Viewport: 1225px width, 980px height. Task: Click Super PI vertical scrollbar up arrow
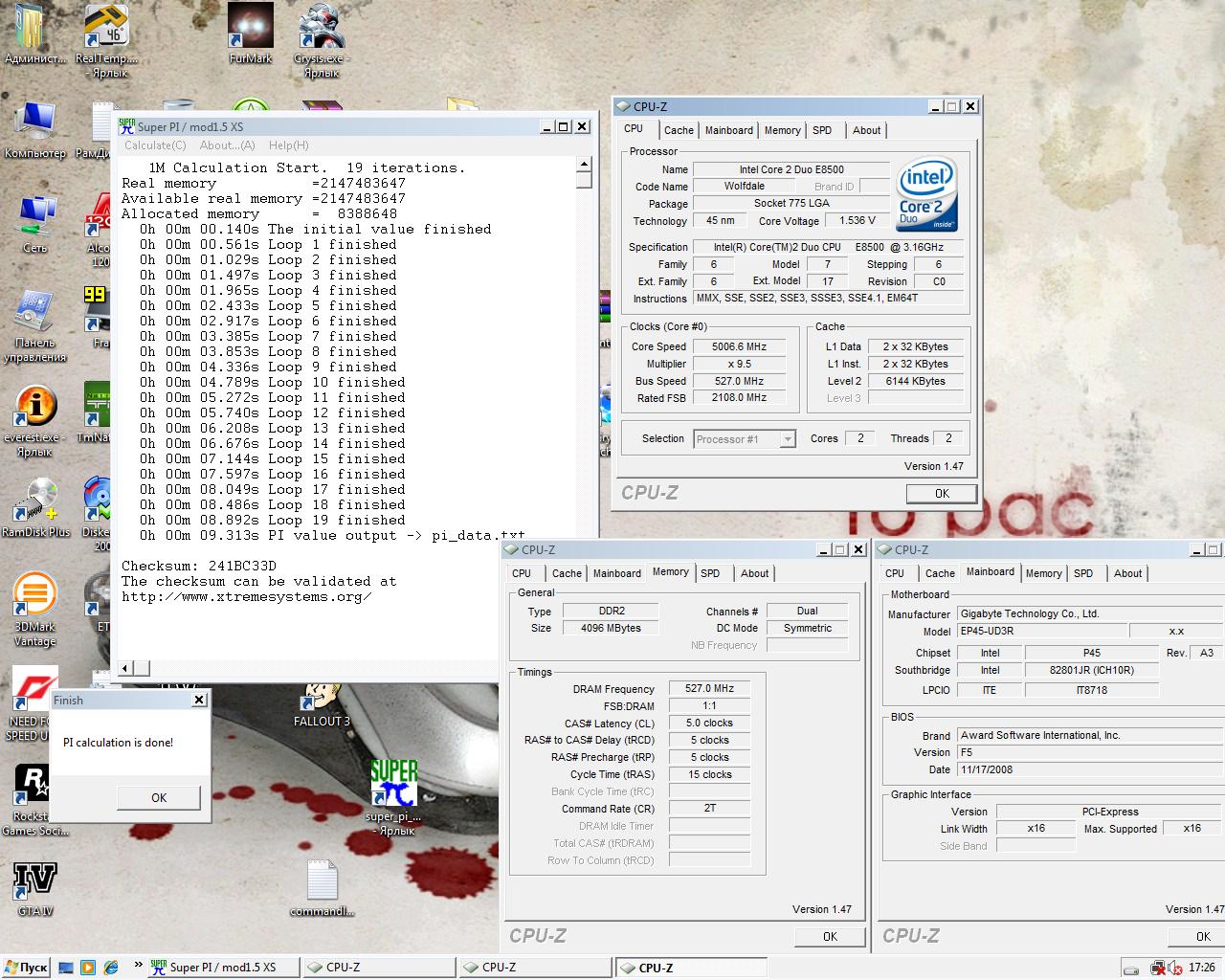[x=584, y=167]
